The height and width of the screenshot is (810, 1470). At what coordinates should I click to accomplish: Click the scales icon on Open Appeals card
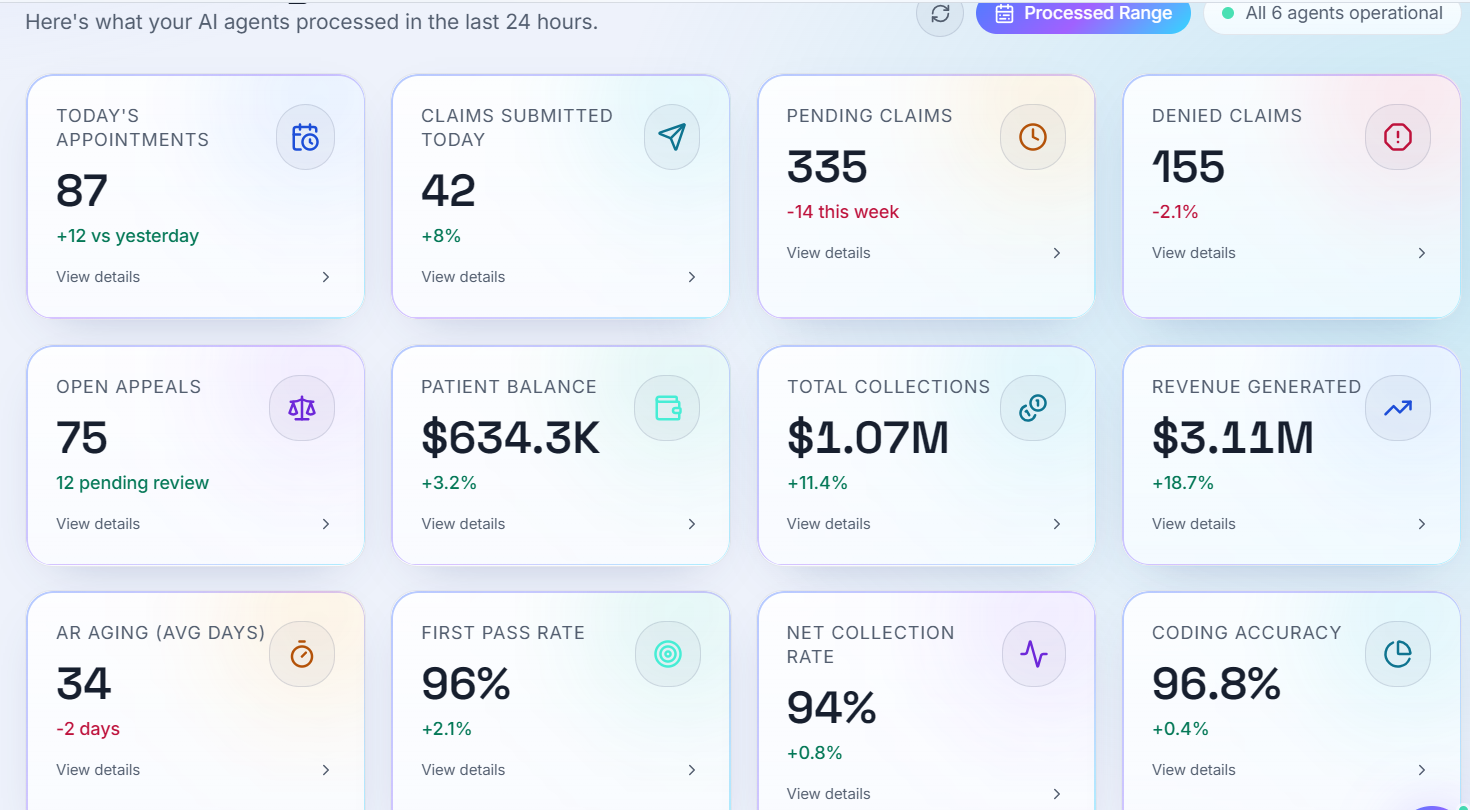[301, 408]
